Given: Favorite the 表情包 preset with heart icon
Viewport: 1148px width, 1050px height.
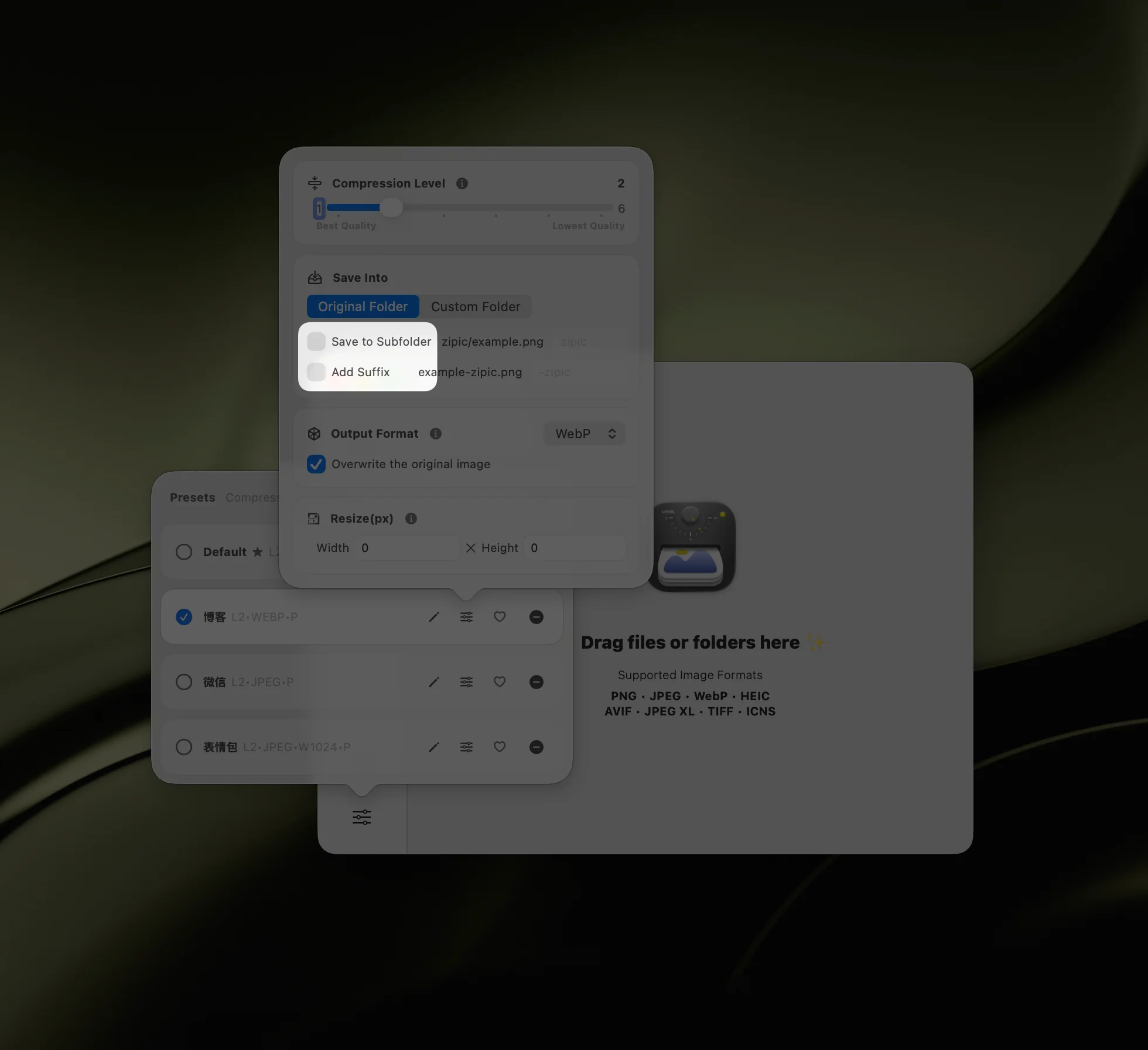Looking at the screenshot, I should click(x=500, y=747).
